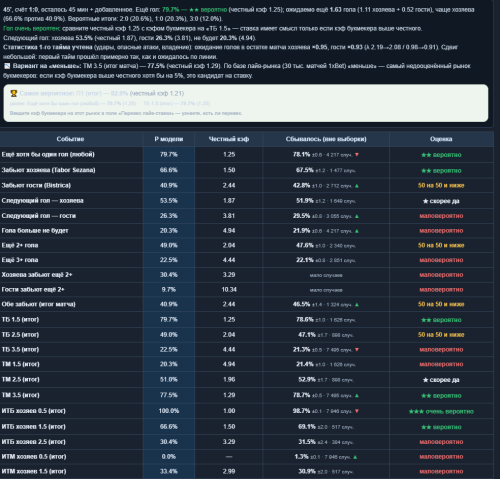Click red down arrow in «ИТБ хозяев 0.5» row

[x=357, y=411]
